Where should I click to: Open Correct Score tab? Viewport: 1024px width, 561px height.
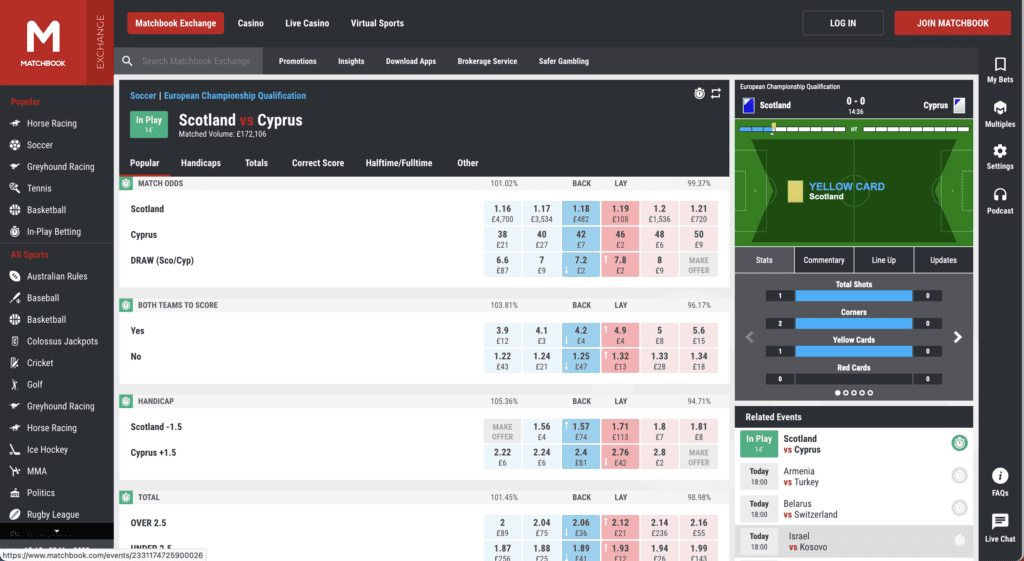click(317, 163)
